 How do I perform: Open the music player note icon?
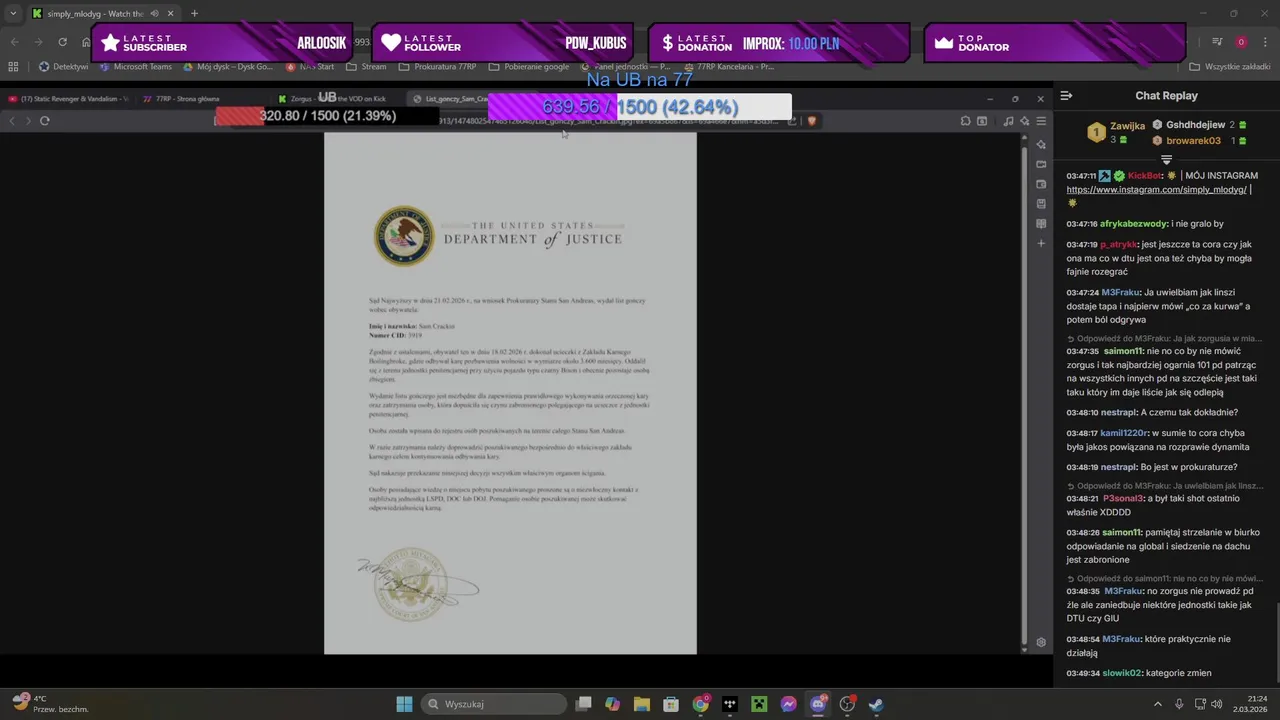pos(1008,121)
